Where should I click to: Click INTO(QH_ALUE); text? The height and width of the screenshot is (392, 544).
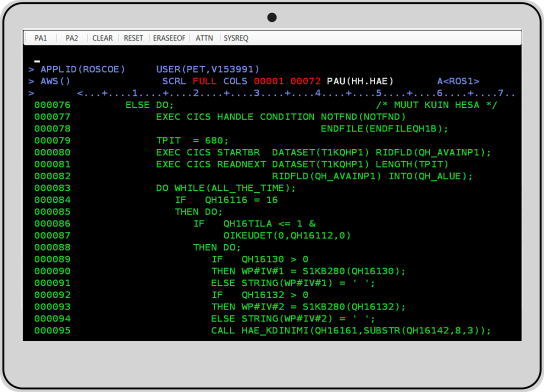430,176
